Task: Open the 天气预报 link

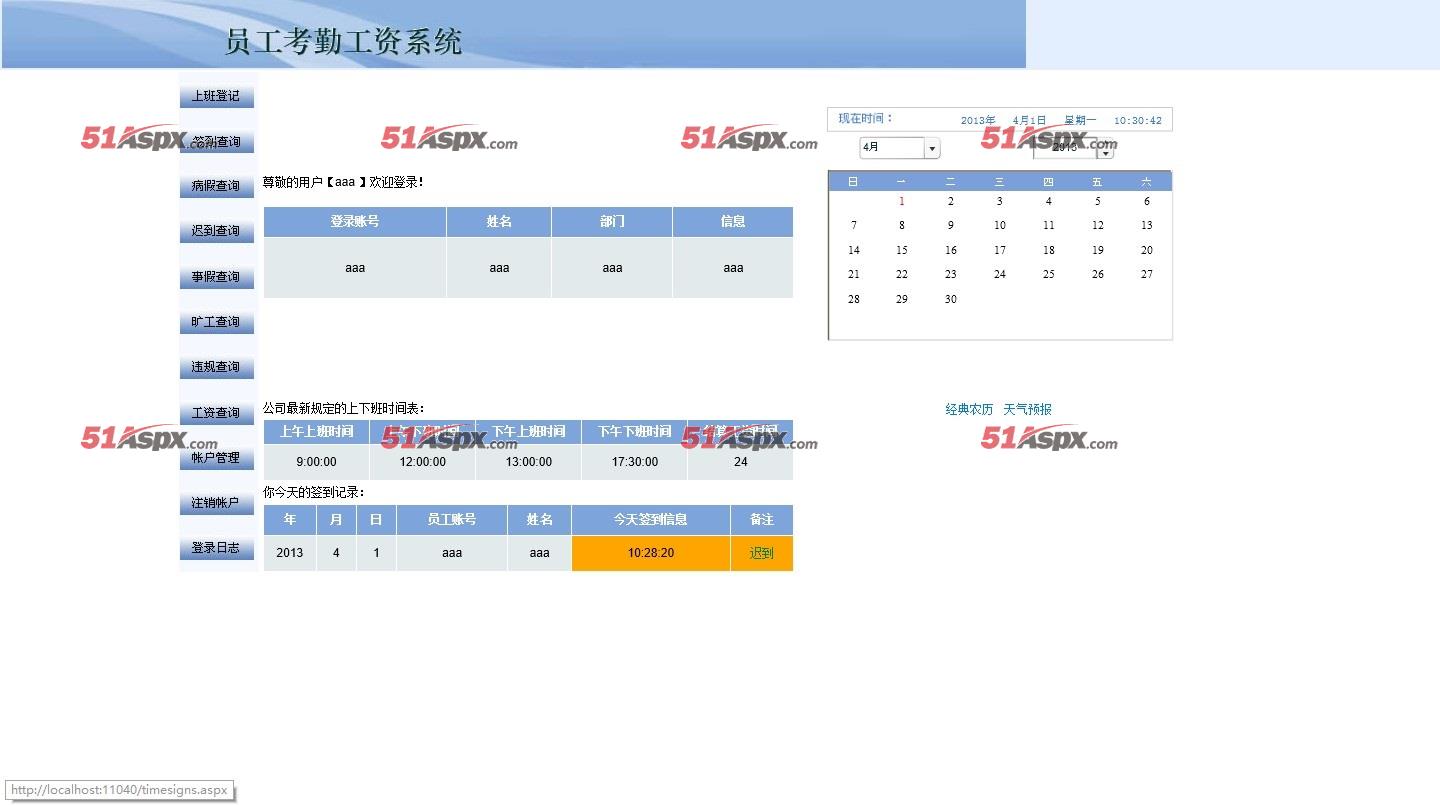Action: pyautogui.click(x=1027, y=409)
